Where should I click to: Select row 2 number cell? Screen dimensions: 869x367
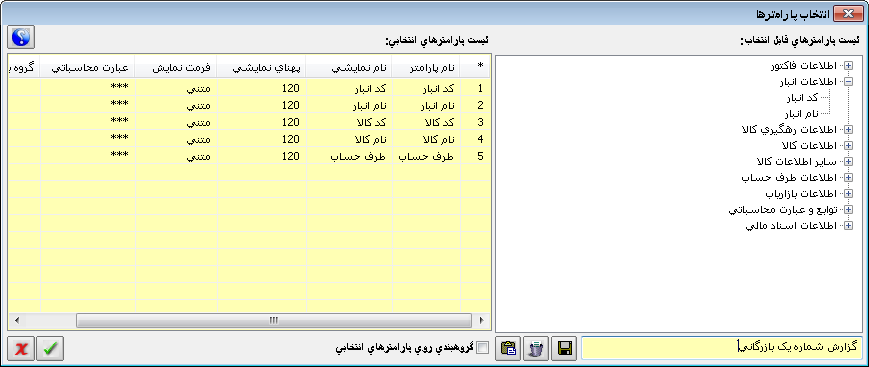476,105
